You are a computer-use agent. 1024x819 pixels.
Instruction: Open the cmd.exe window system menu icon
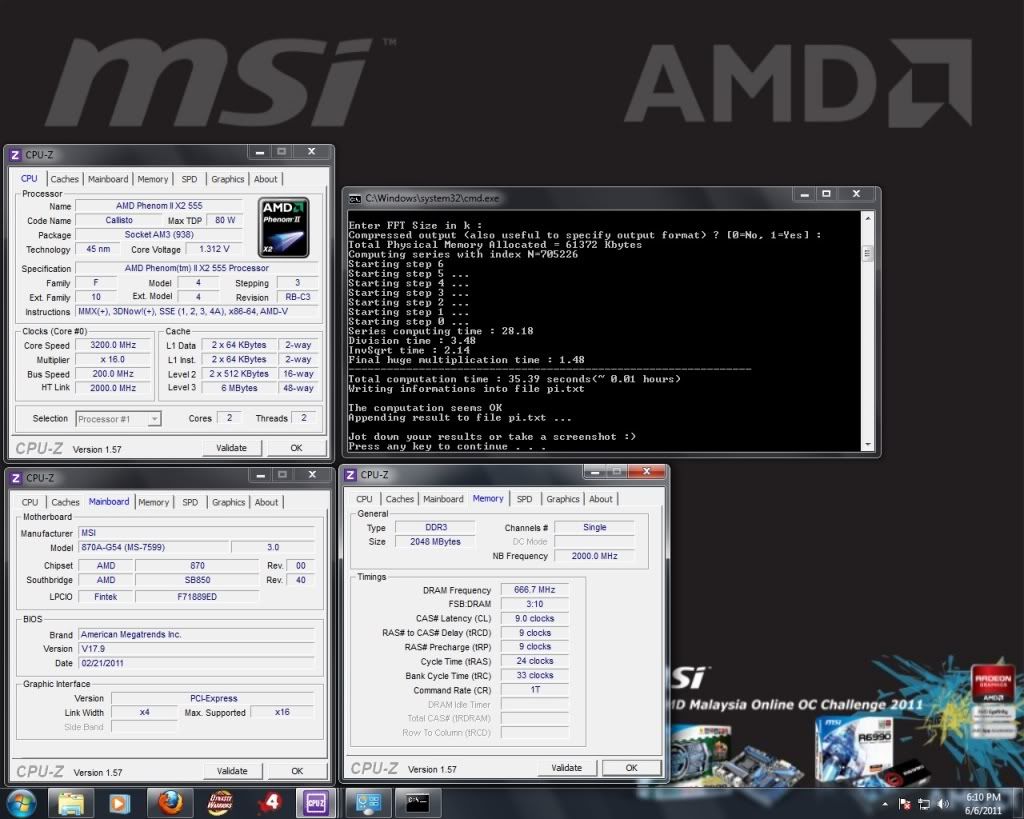pyautogui.click(x=354, y=198)
